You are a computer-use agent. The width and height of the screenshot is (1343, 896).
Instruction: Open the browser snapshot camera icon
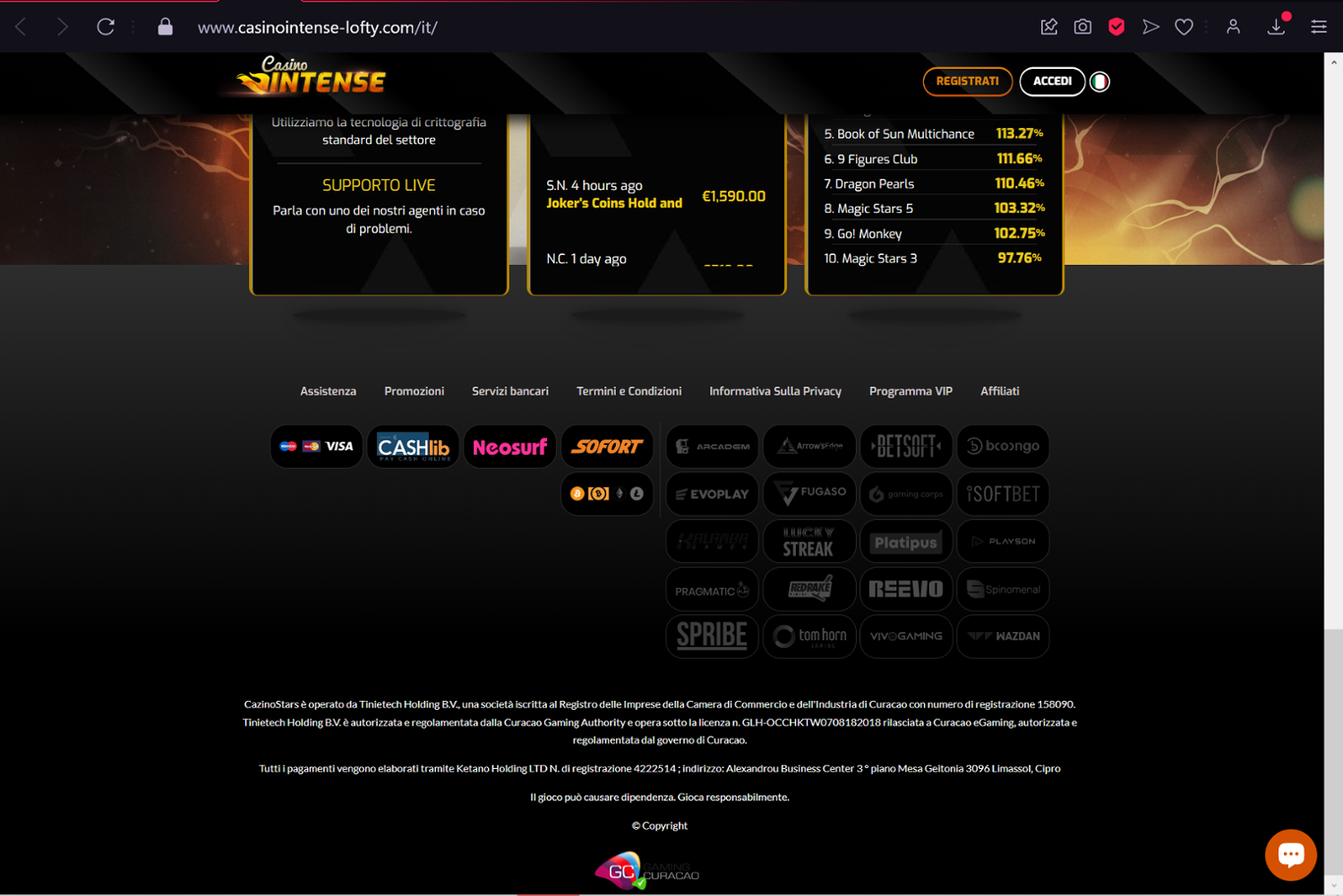(x=1082, y=27)
